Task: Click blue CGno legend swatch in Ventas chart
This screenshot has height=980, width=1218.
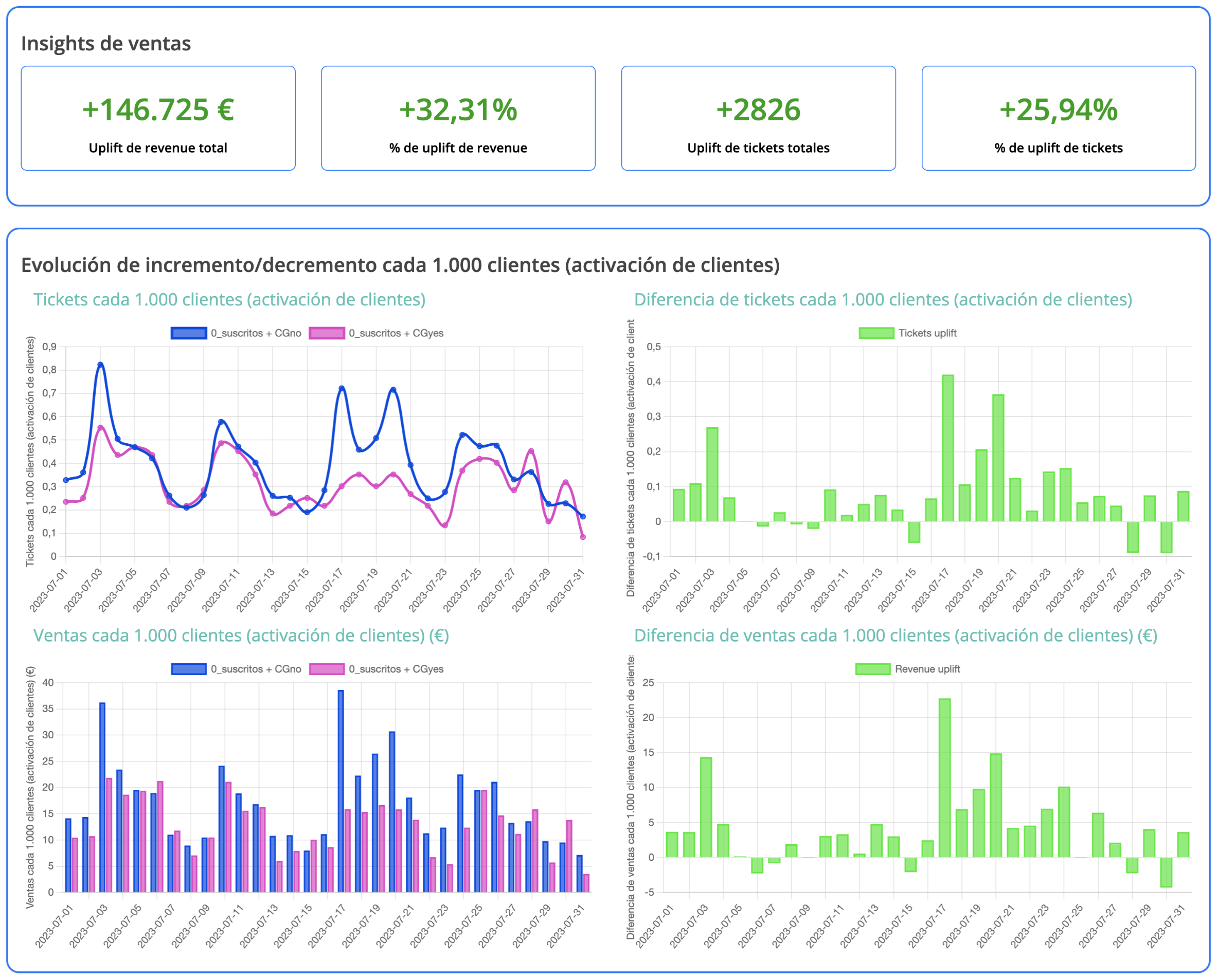Action: coord(189,669)
